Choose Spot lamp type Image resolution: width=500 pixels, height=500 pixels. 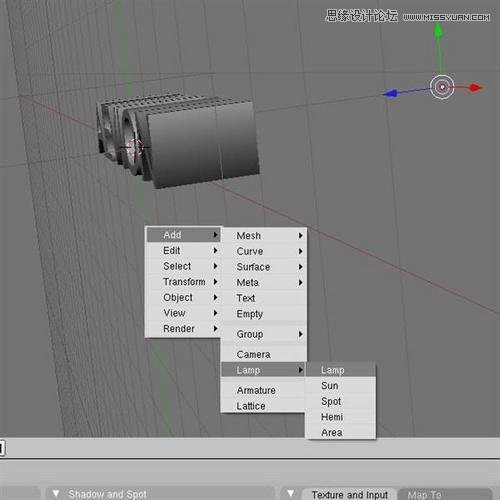341,401
